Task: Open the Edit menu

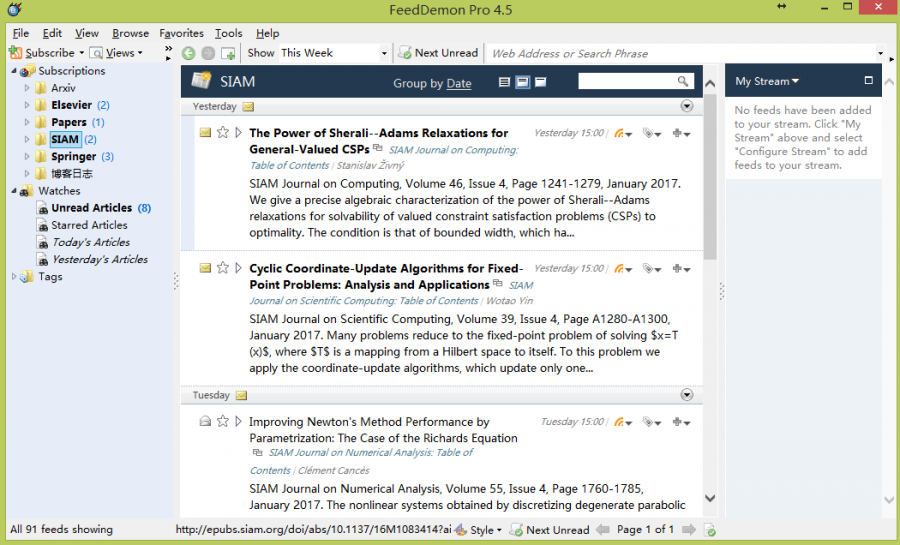Action: (x=52, y=33)
